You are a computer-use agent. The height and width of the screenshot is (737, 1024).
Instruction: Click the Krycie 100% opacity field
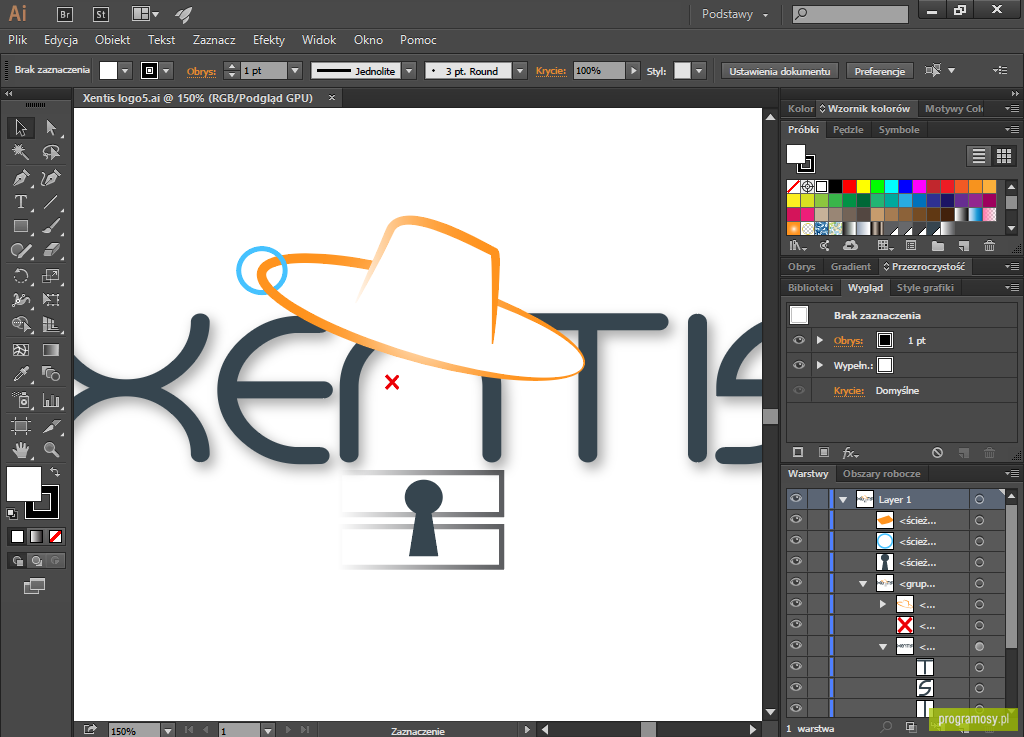pos(599,71)
